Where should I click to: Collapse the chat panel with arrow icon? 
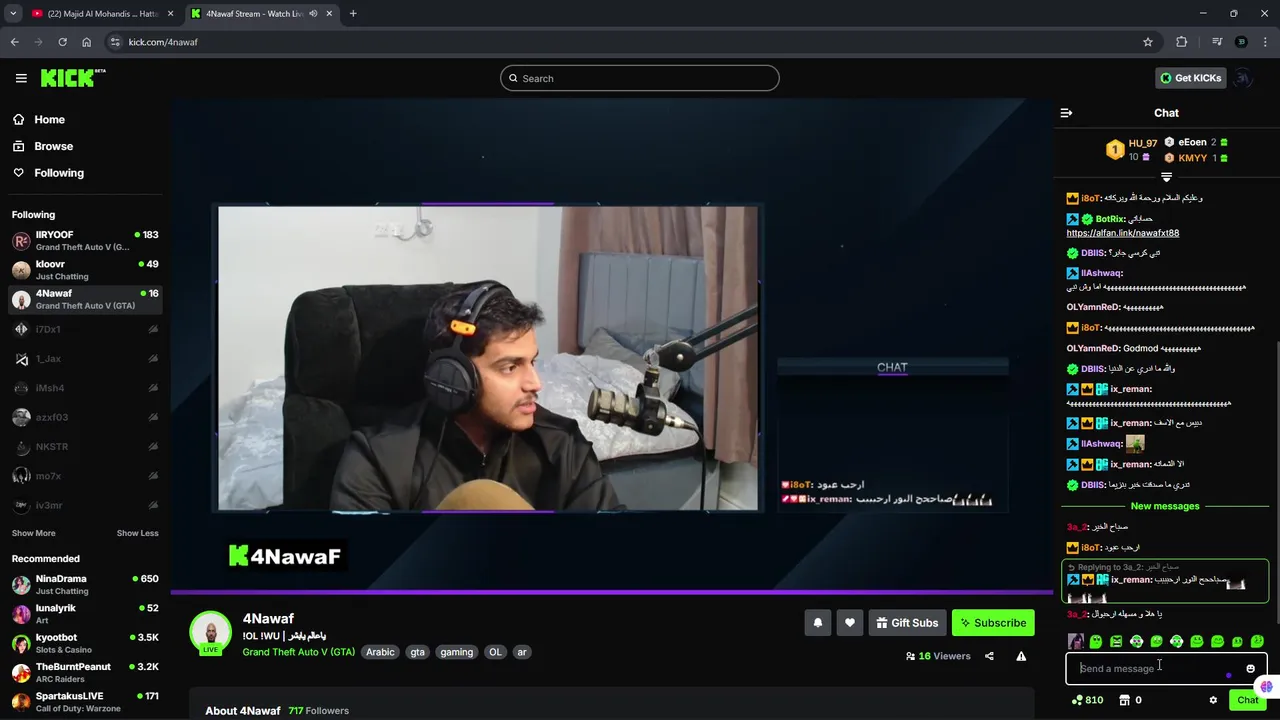[x=1066, y=113]
